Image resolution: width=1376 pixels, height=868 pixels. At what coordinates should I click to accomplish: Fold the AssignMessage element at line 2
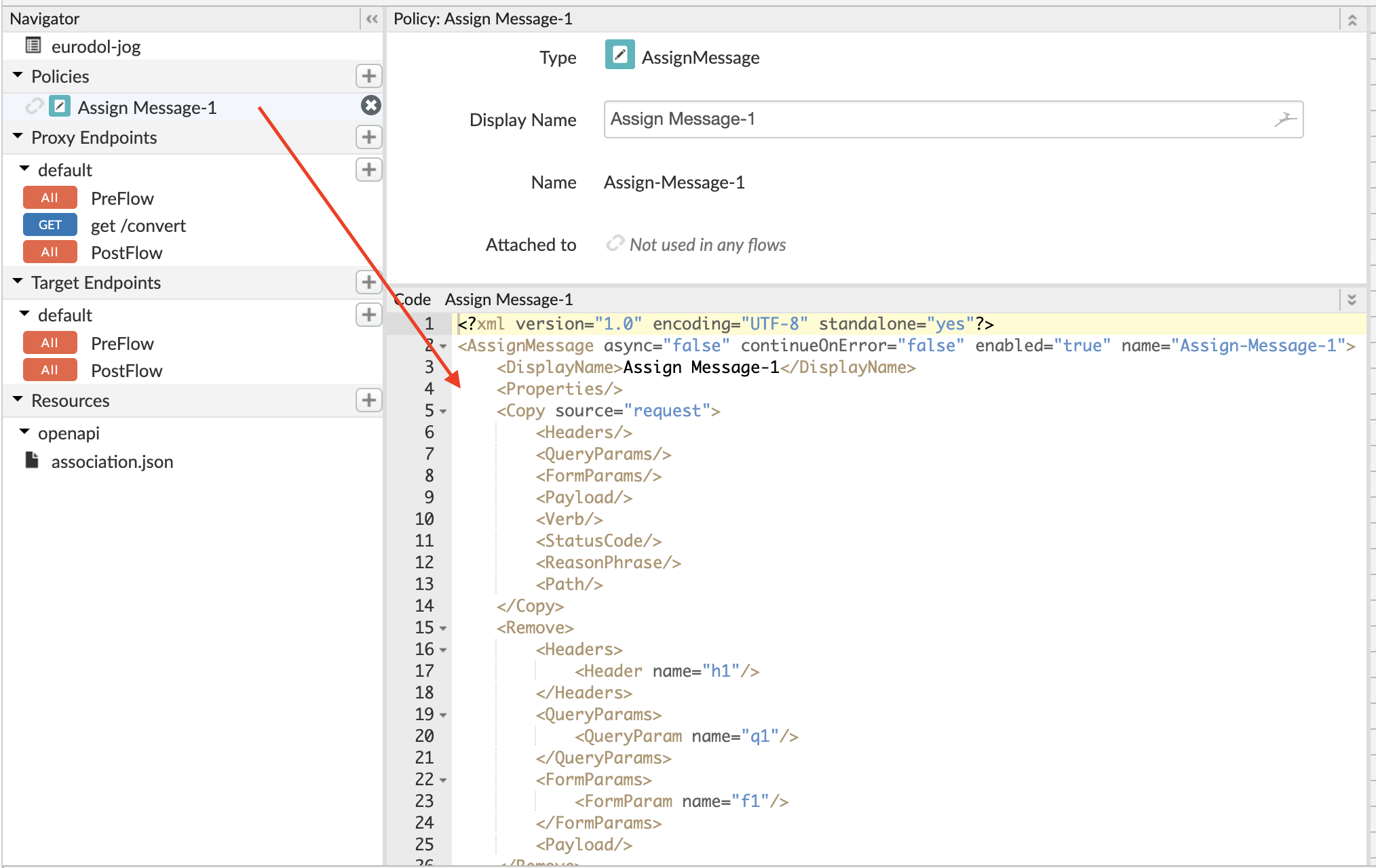click(443, 347)
